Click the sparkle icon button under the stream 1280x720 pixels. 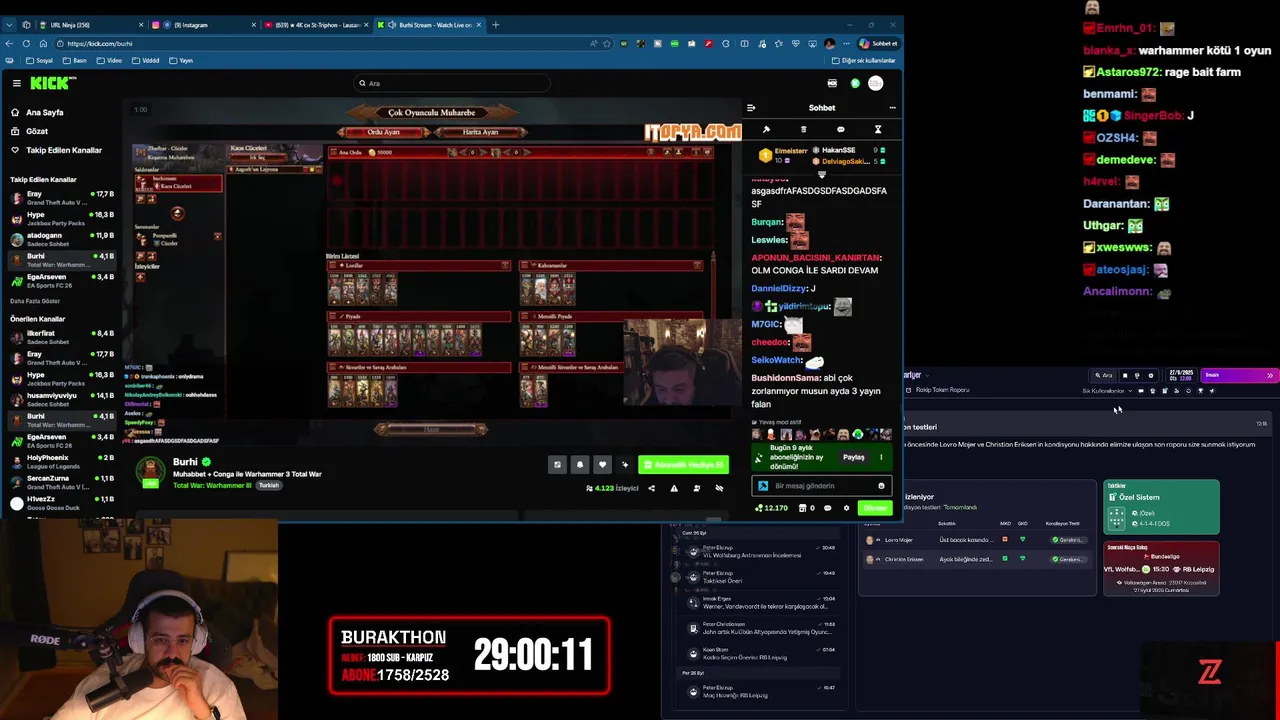point(625,464)
